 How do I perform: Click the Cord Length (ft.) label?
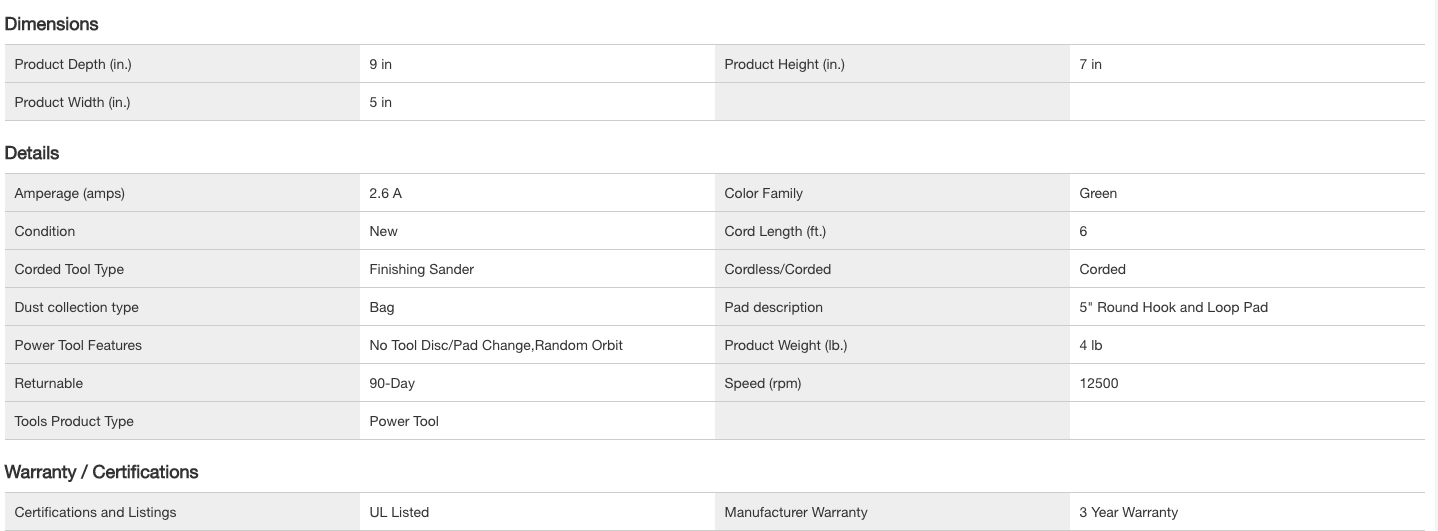(x=775, y=231)
